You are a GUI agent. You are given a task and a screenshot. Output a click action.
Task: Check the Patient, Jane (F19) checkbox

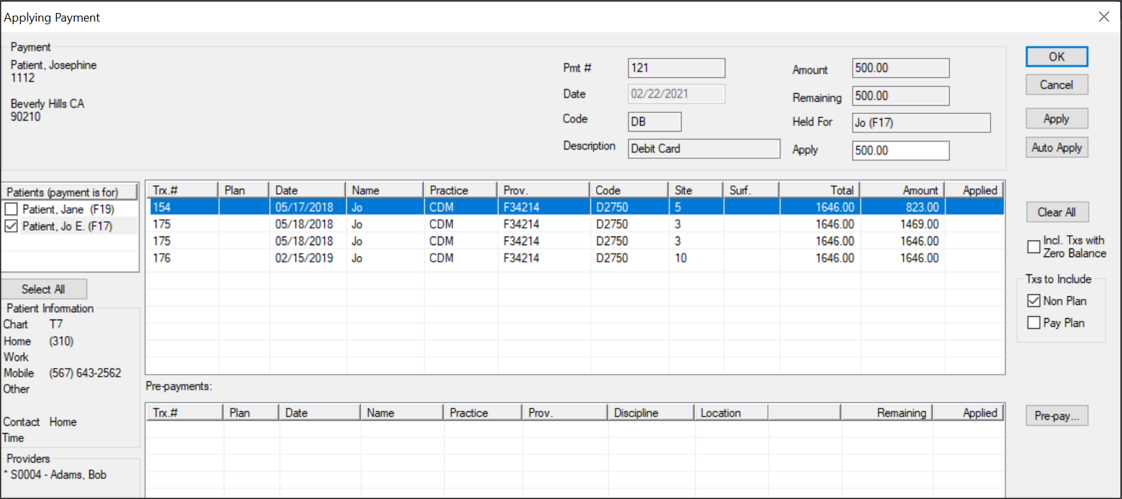(12, 210)
